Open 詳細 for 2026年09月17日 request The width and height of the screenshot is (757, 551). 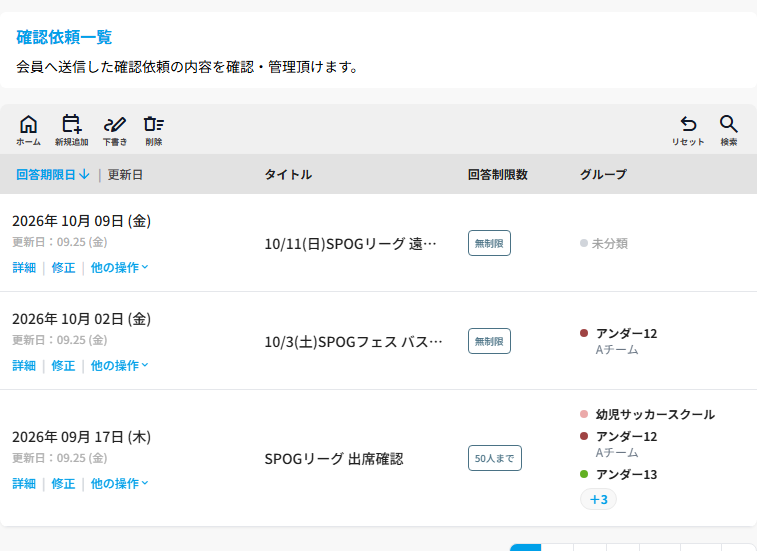pyautogui.click(x=24, y=483)
